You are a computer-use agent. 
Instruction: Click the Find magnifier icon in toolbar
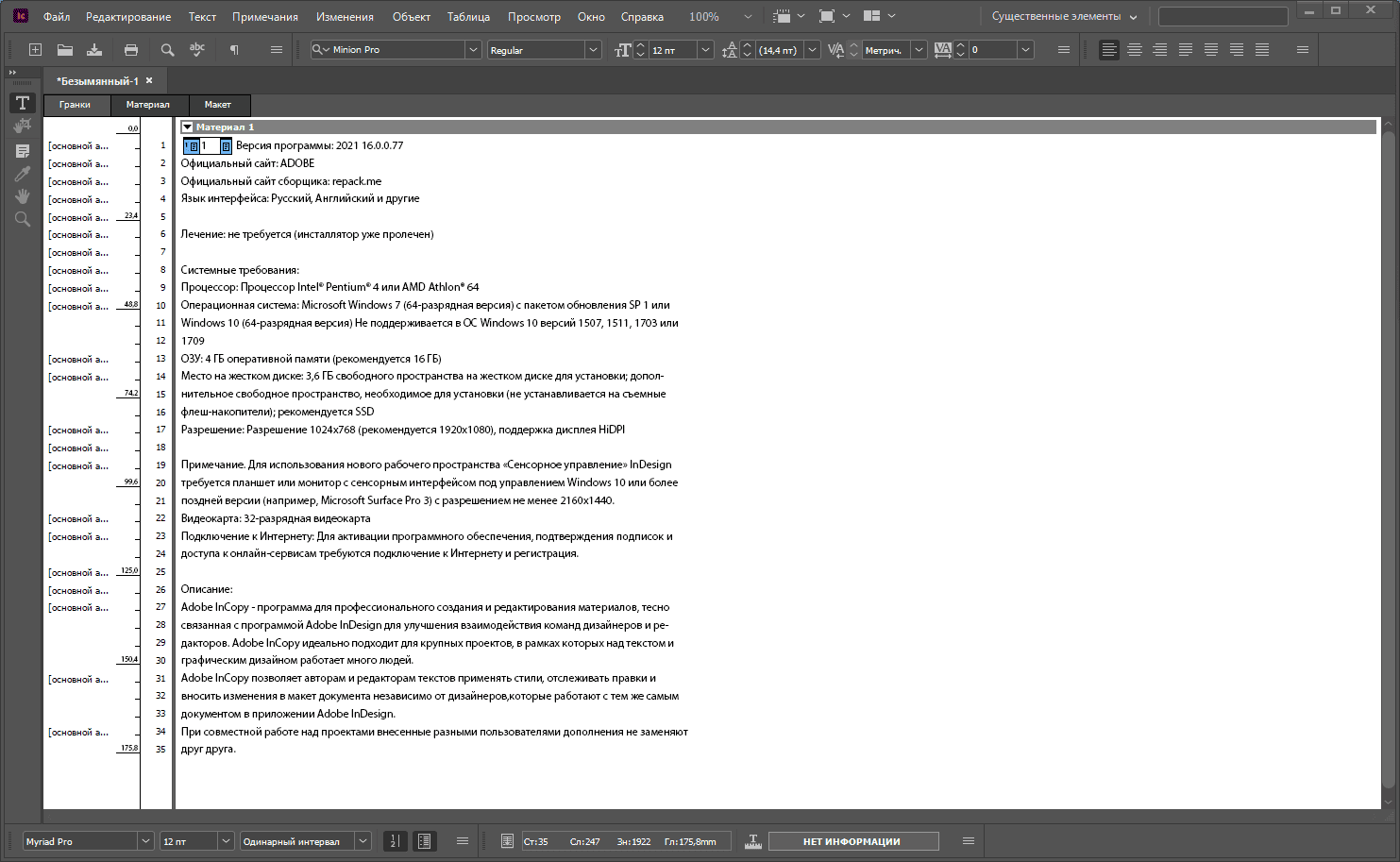167,50
